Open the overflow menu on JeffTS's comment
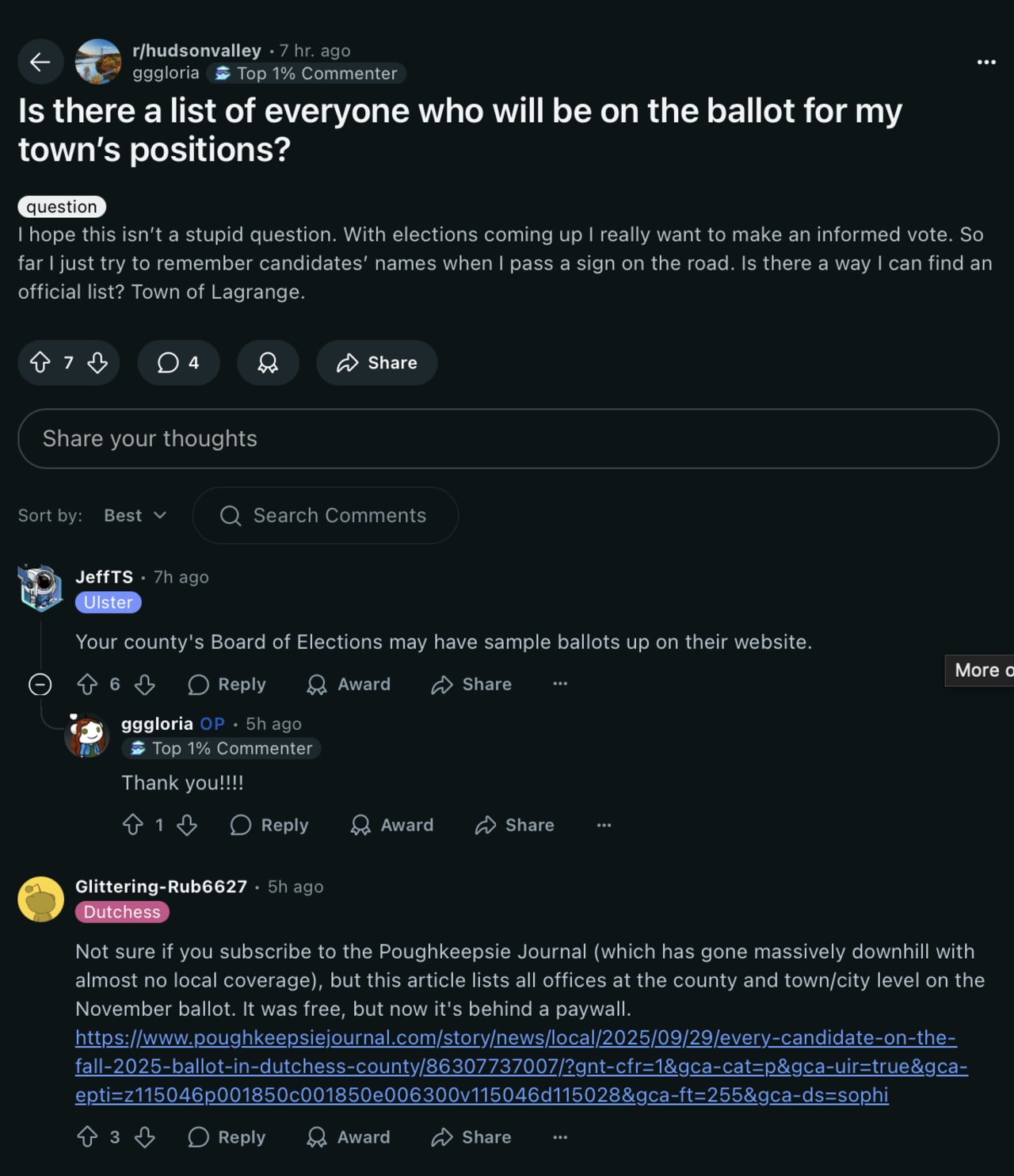 coord(560,684)
